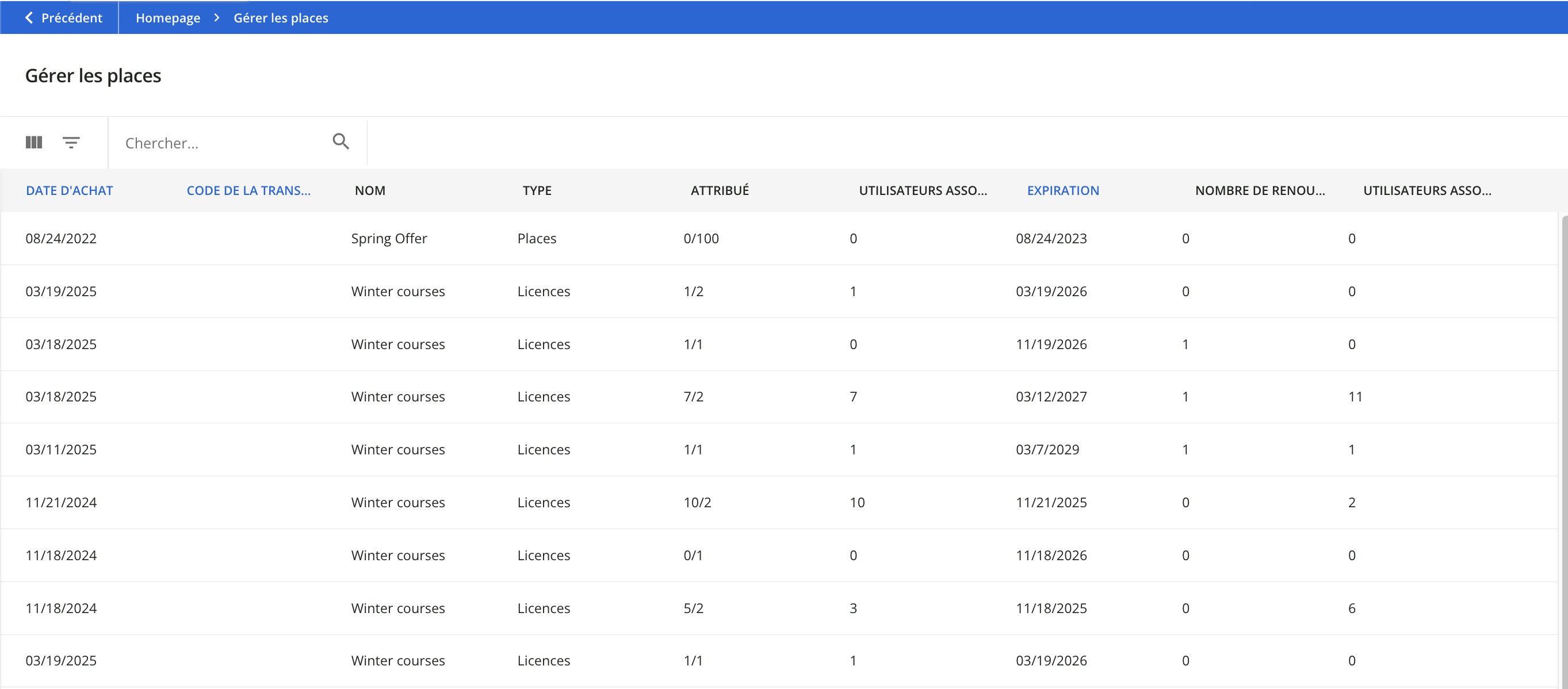Go back with the Précédent button
This screenshot has height=689, width=1568.
pyautogui.click(x=63, y=18)
